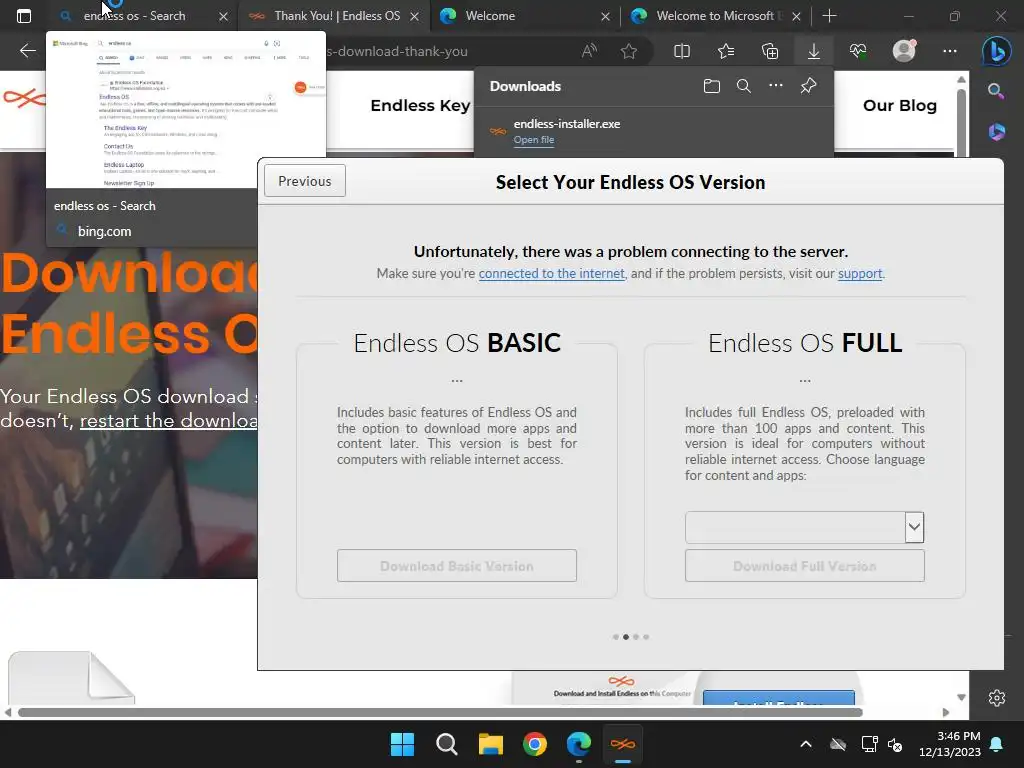Click Download Full Version button
The image size is (1024, 768).
[x=805, y=566]
